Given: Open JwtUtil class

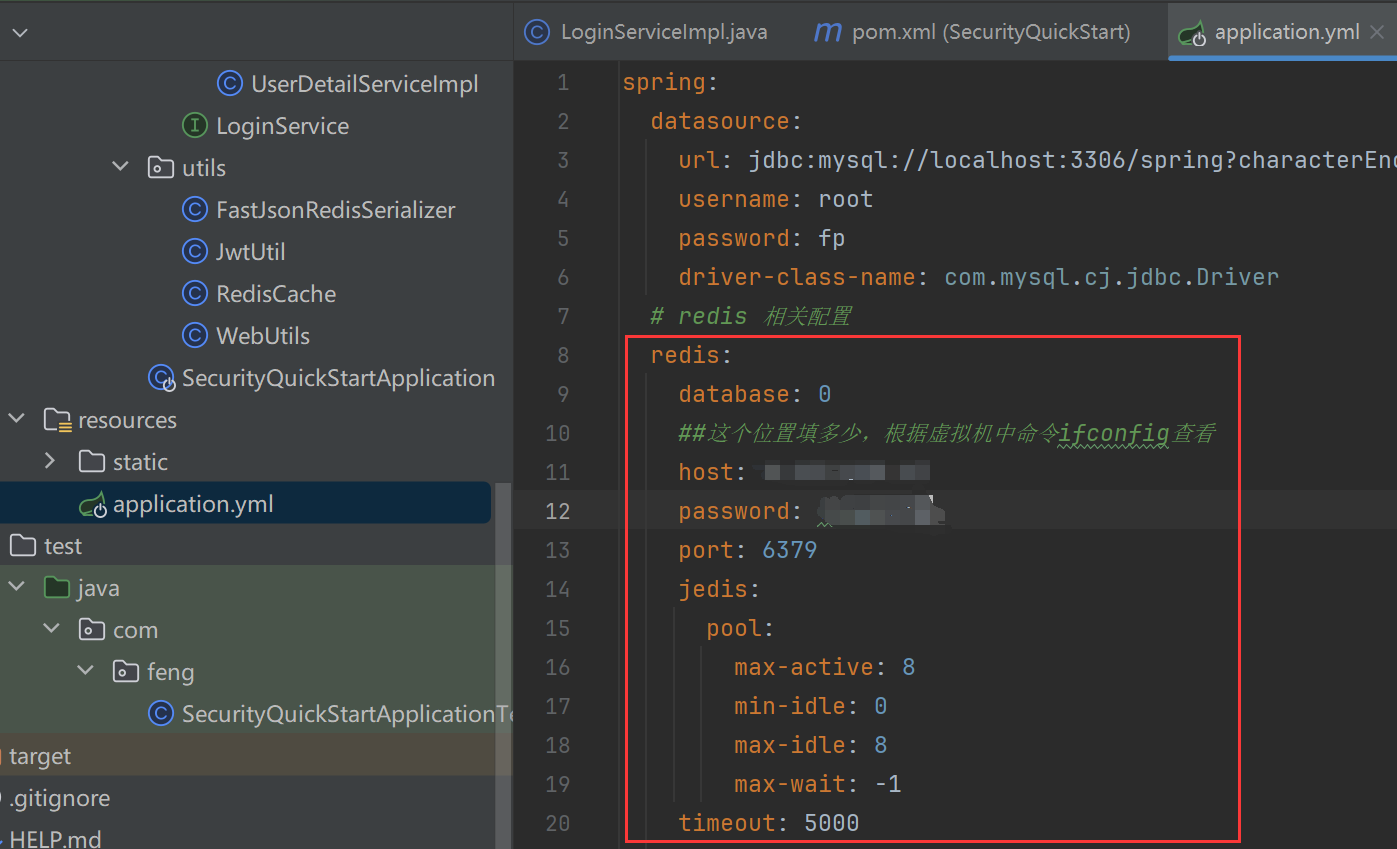Looking at the screenshot, I should tap(250, 252).
